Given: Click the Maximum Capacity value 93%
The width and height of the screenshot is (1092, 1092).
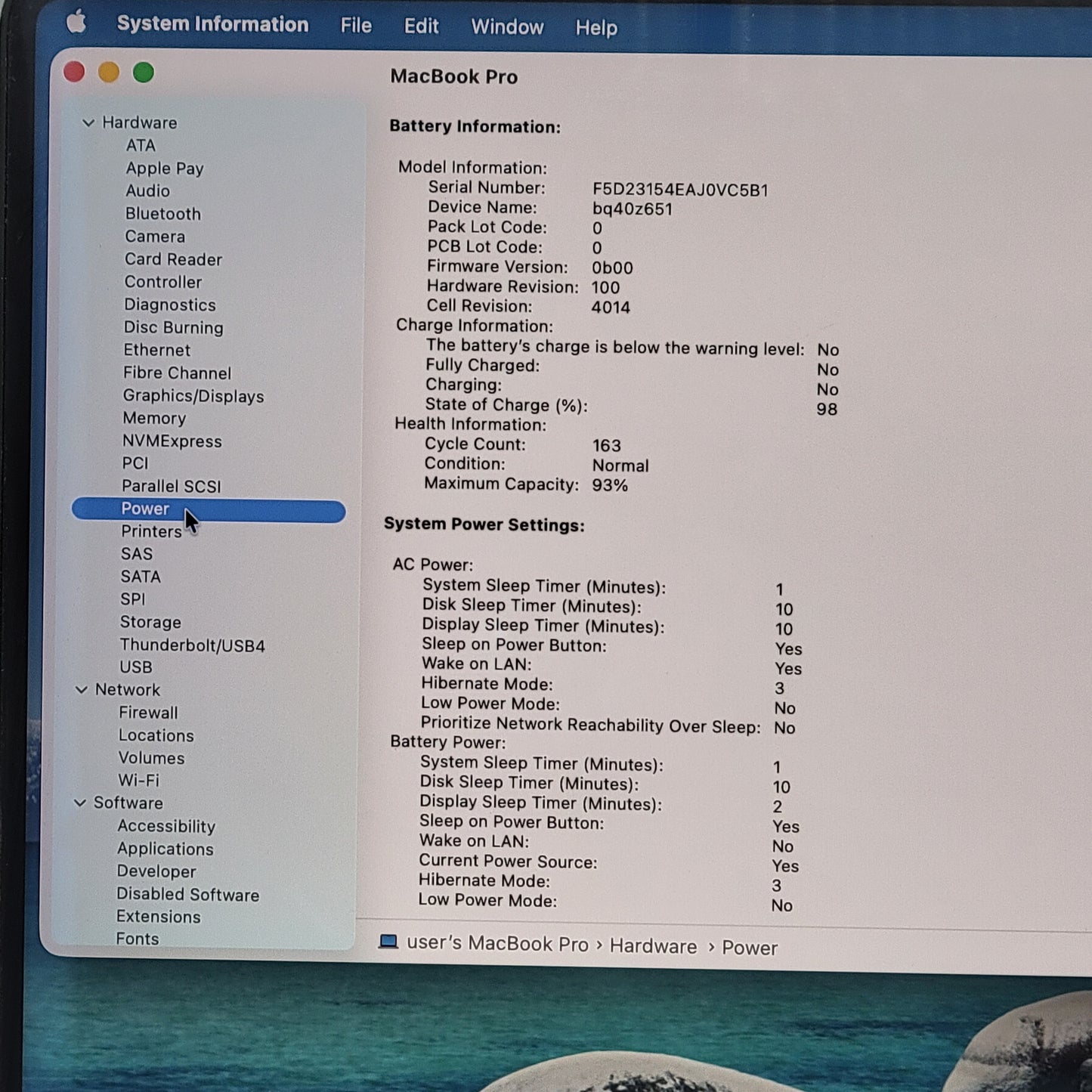Looking at the screenshot, I should point(610,485).
